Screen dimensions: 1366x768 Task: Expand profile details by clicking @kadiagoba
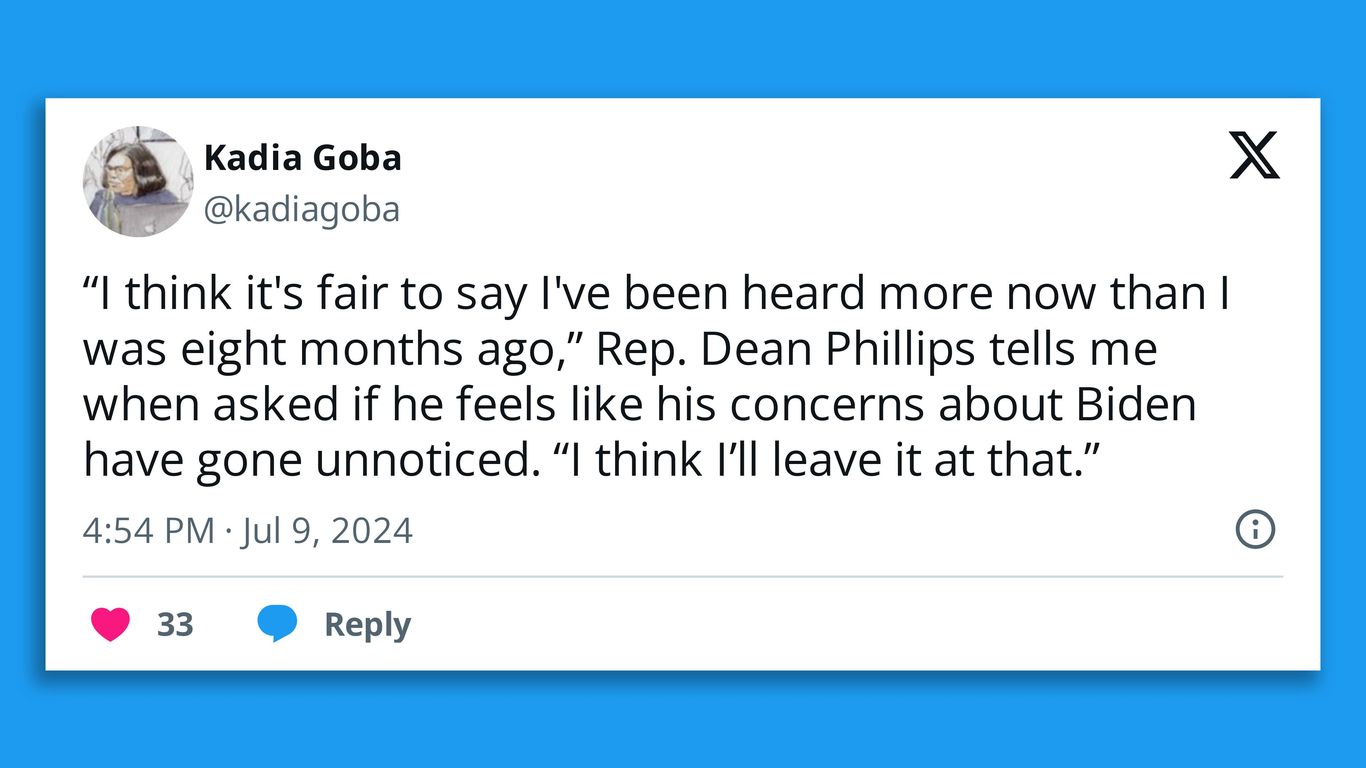point(302,209)
